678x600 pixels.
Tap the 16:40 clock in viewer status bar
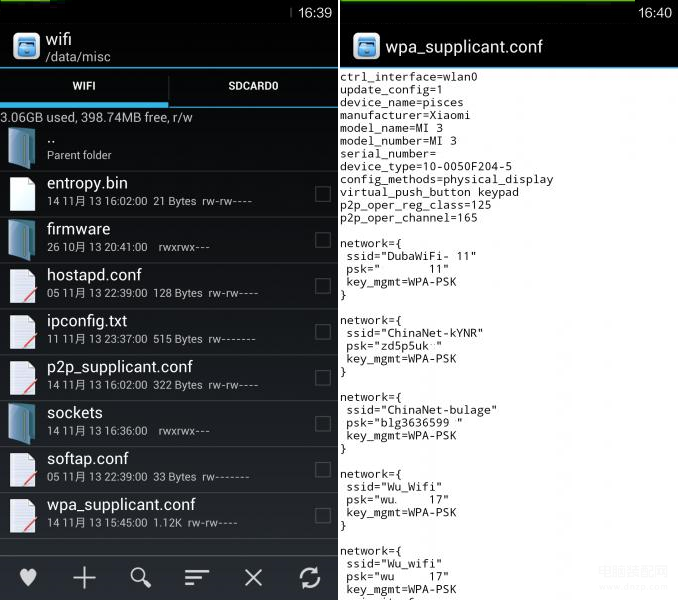coord(655,13)
